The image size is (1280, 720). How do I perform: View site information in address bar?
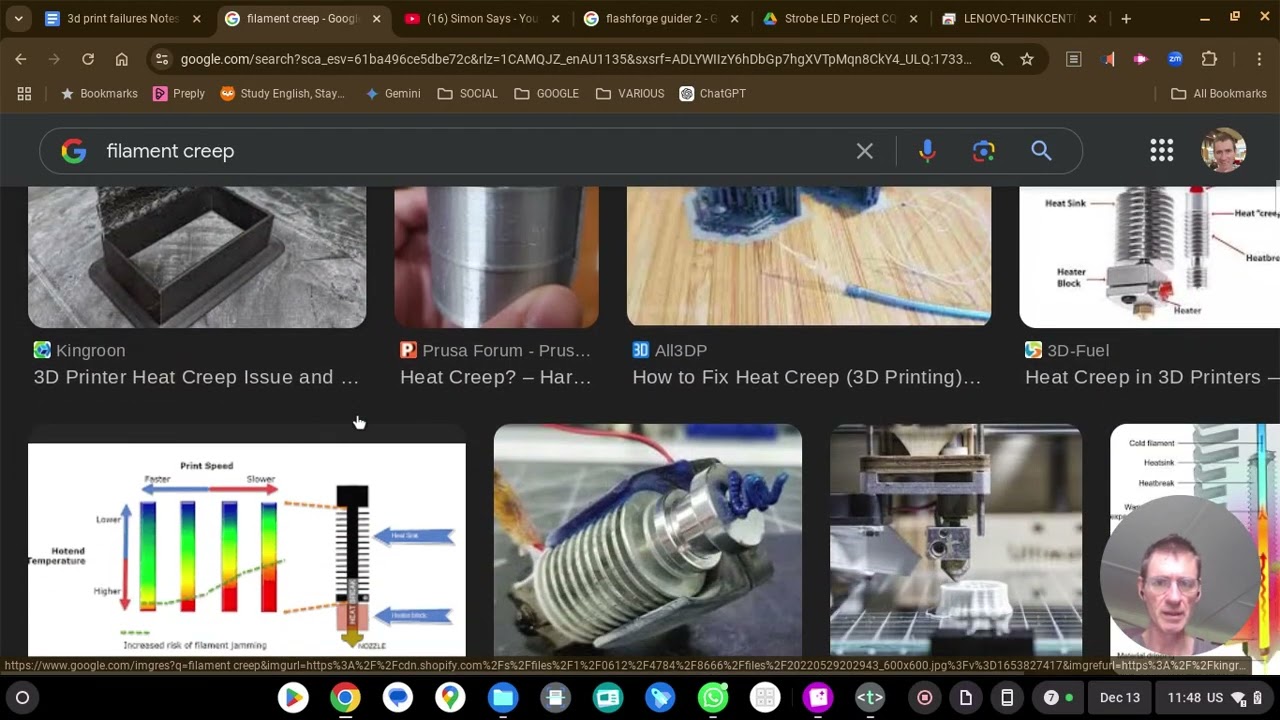[160, 59]
